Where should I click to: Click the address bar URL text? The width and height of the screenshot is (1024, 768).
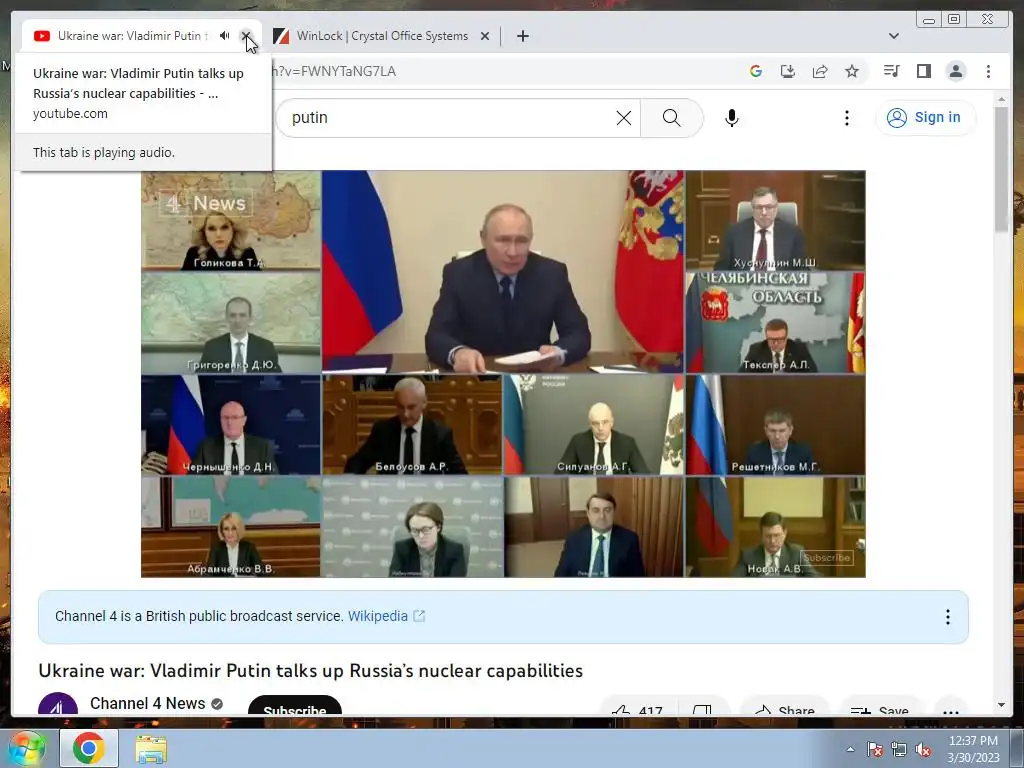(x=334, y=71)
